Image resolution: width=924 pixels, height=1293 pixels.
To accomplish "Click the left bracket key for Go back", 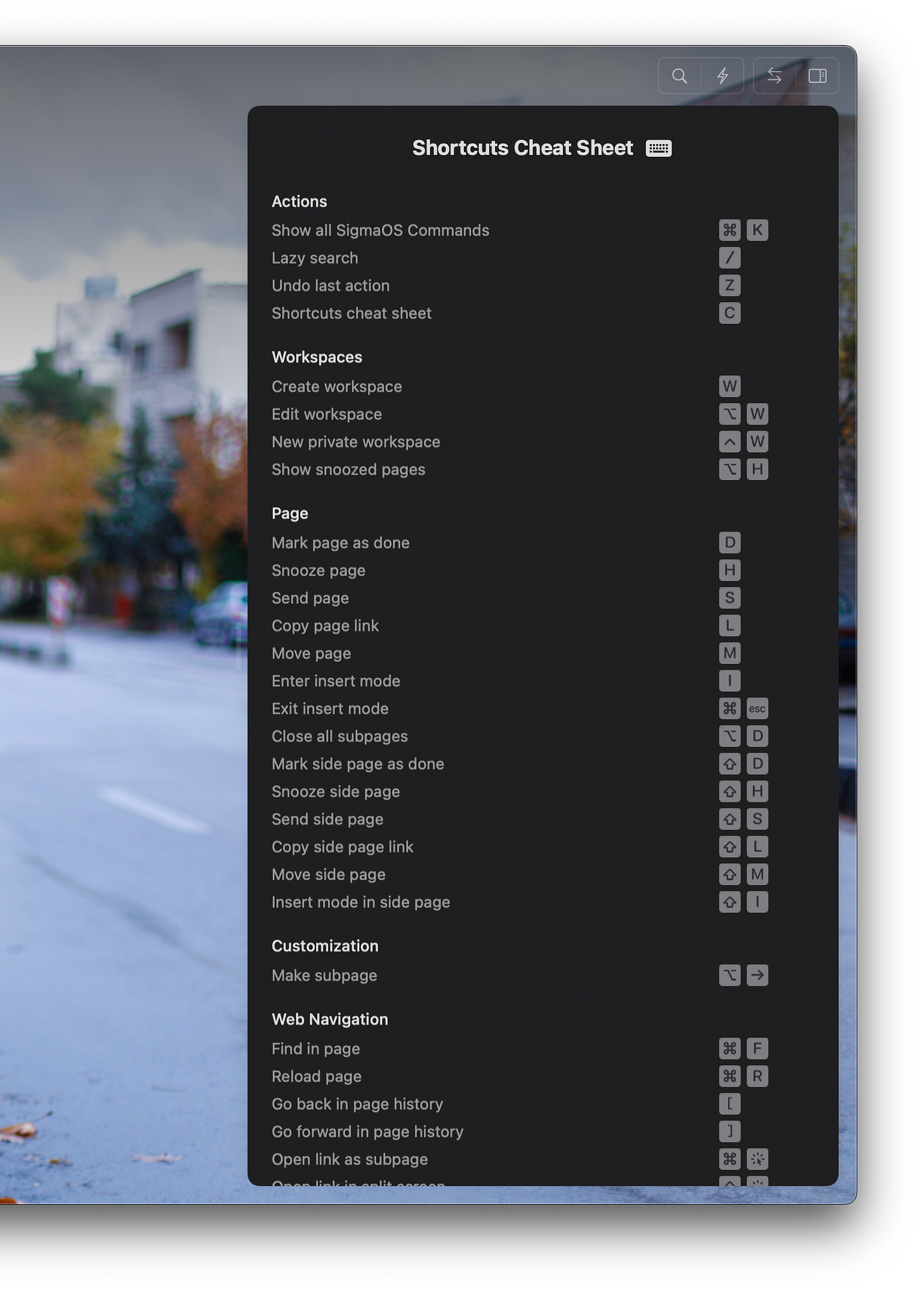I will click(730, 1104).
